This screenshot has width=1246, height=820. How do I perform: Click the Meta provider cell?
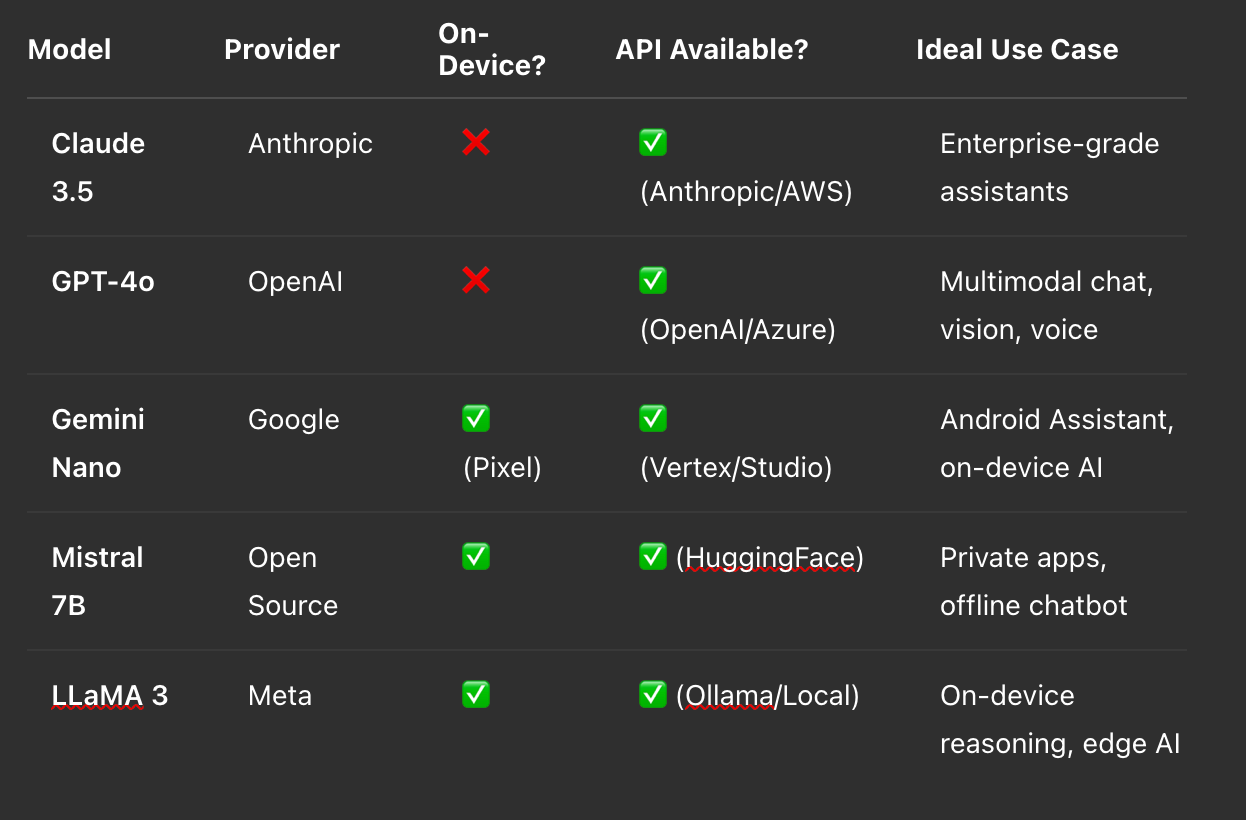[x=280, y=696]
